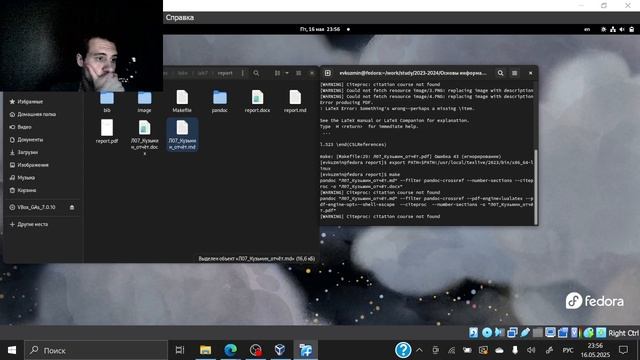This screenshot has height=360, width=640.
Task: Open Windows Start menu
Action: click(x=12, y=350)
